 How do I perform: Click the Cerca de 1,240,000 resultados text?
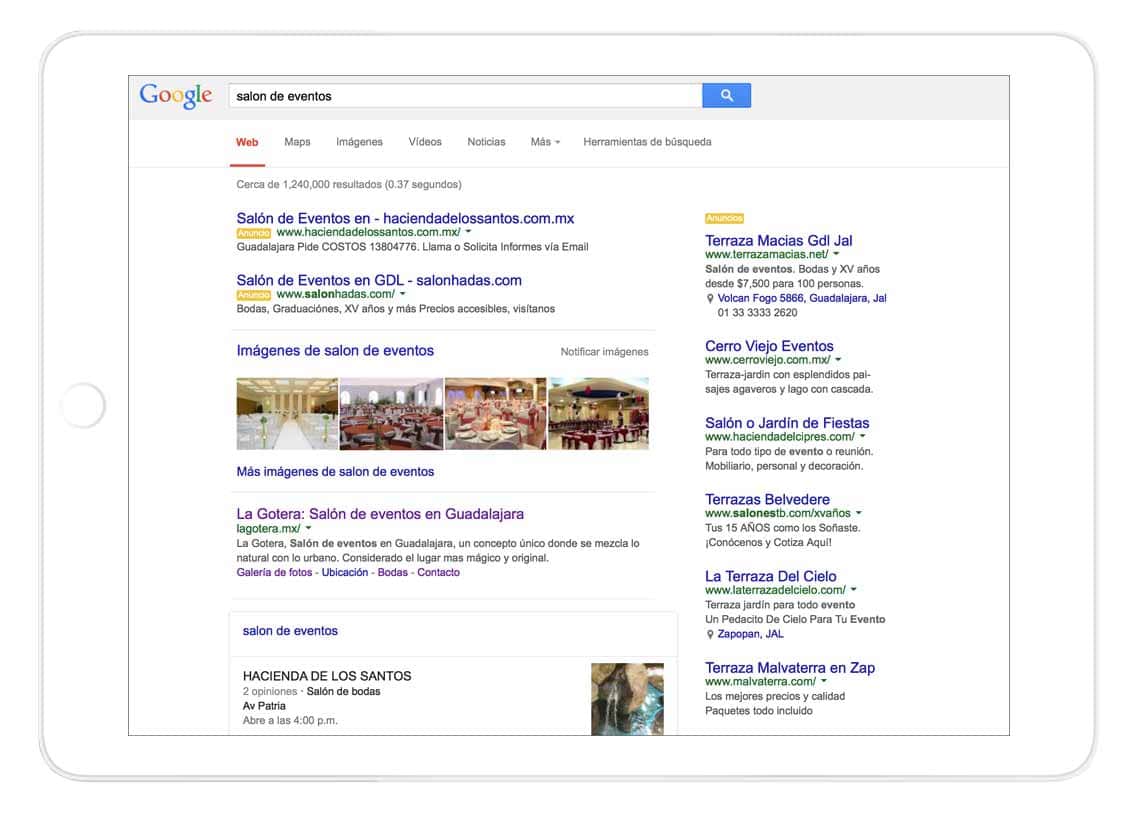tap(348, 184)
